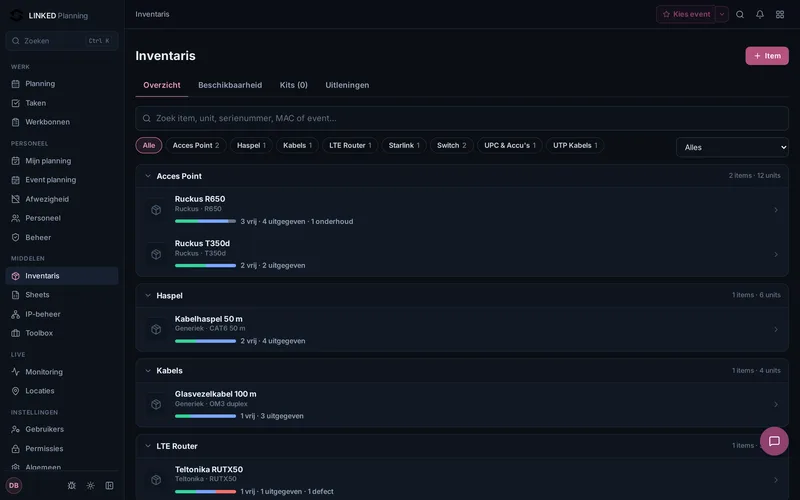
Task: Filter by Acces Point chip
Action: pos(196,145)
